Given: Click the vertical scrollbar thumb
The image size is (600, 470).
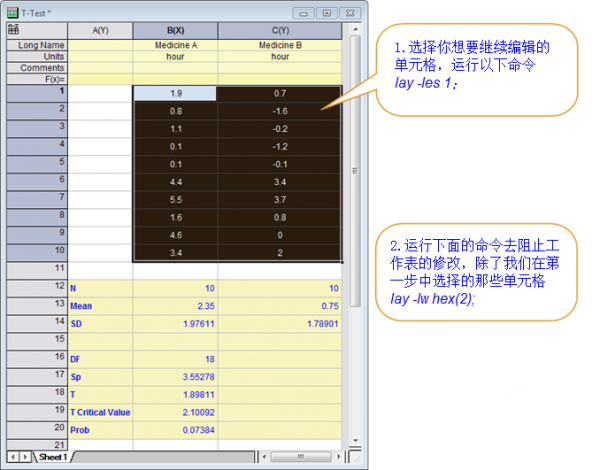Looking at the screenshot, I should 355,171.
